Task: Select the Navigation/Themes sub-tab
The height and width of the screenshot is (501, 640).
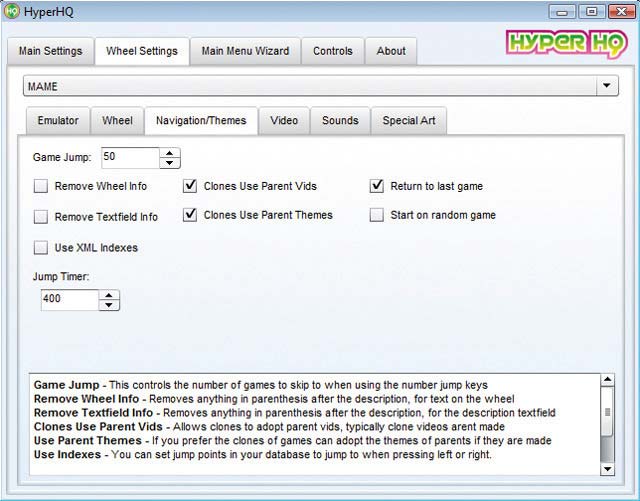Action: 201,120
